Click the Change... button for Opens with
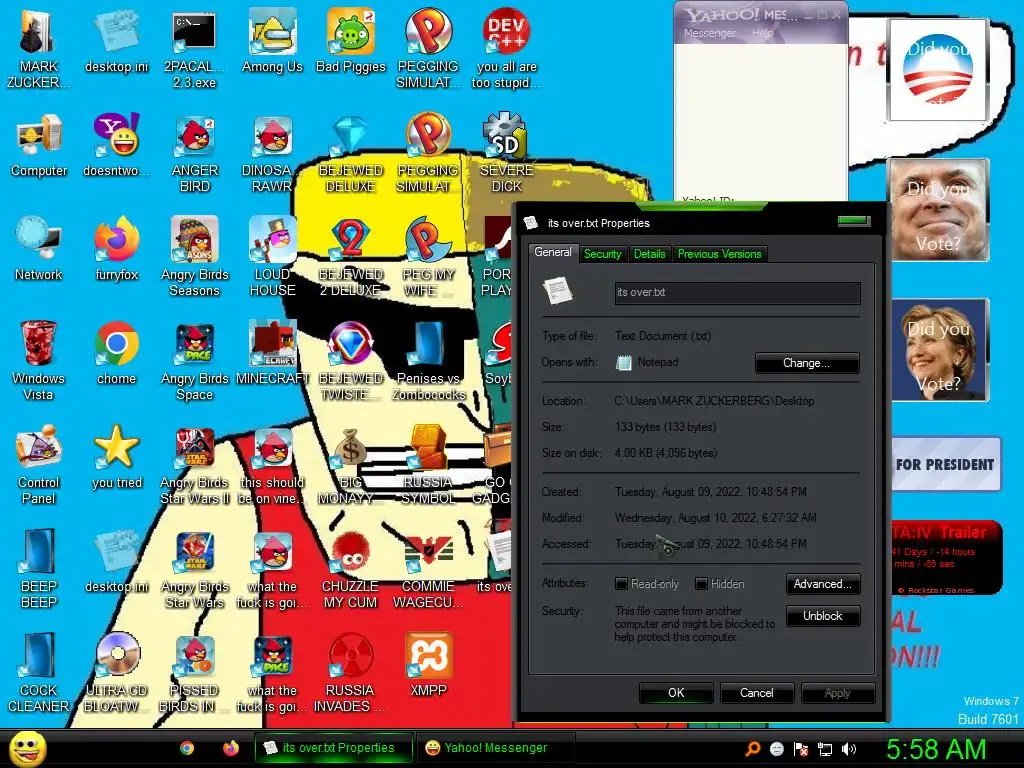This screenshot has height=768, width=1024. (807, 363)
